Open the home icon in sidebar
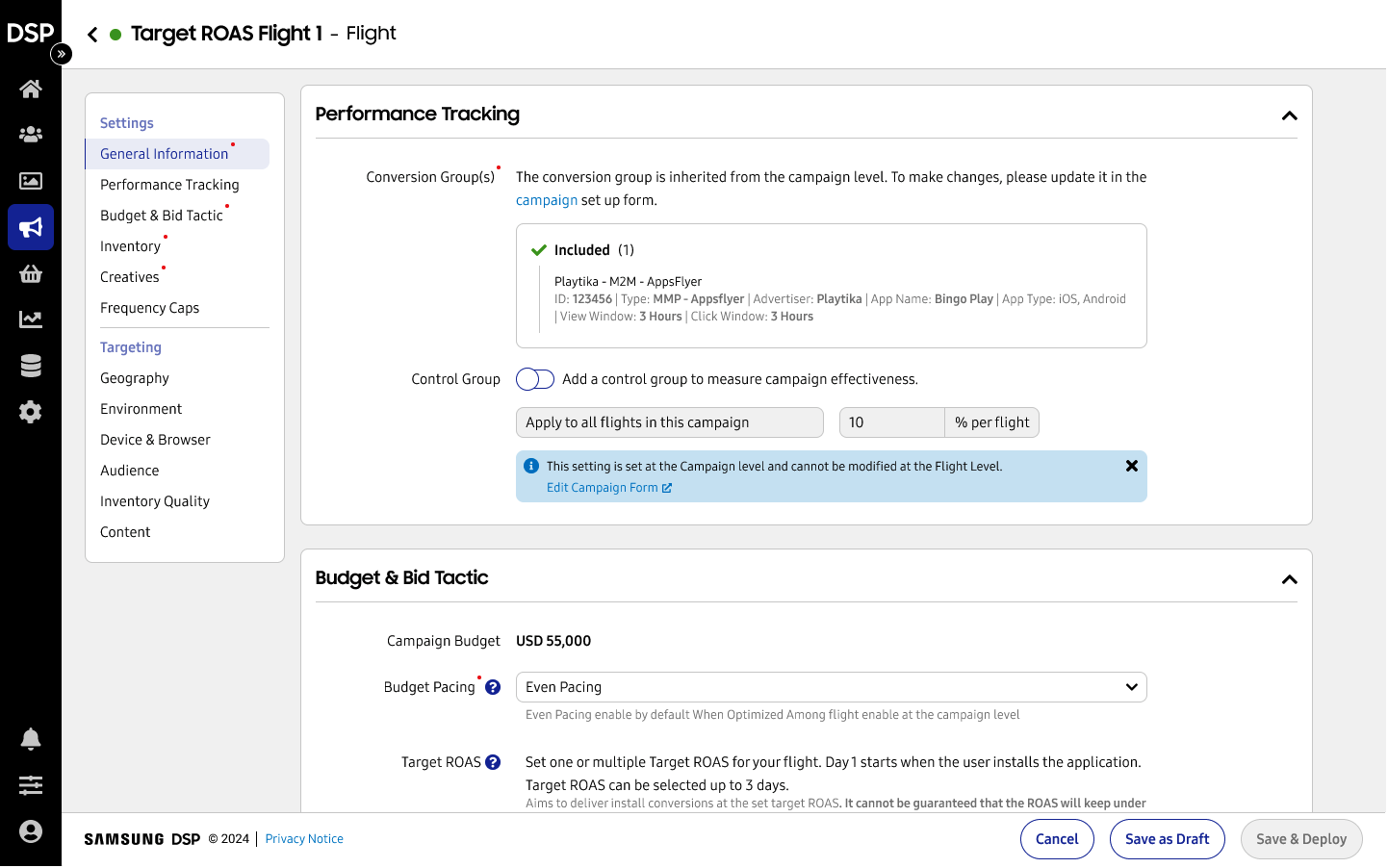 tap(31, 89)
